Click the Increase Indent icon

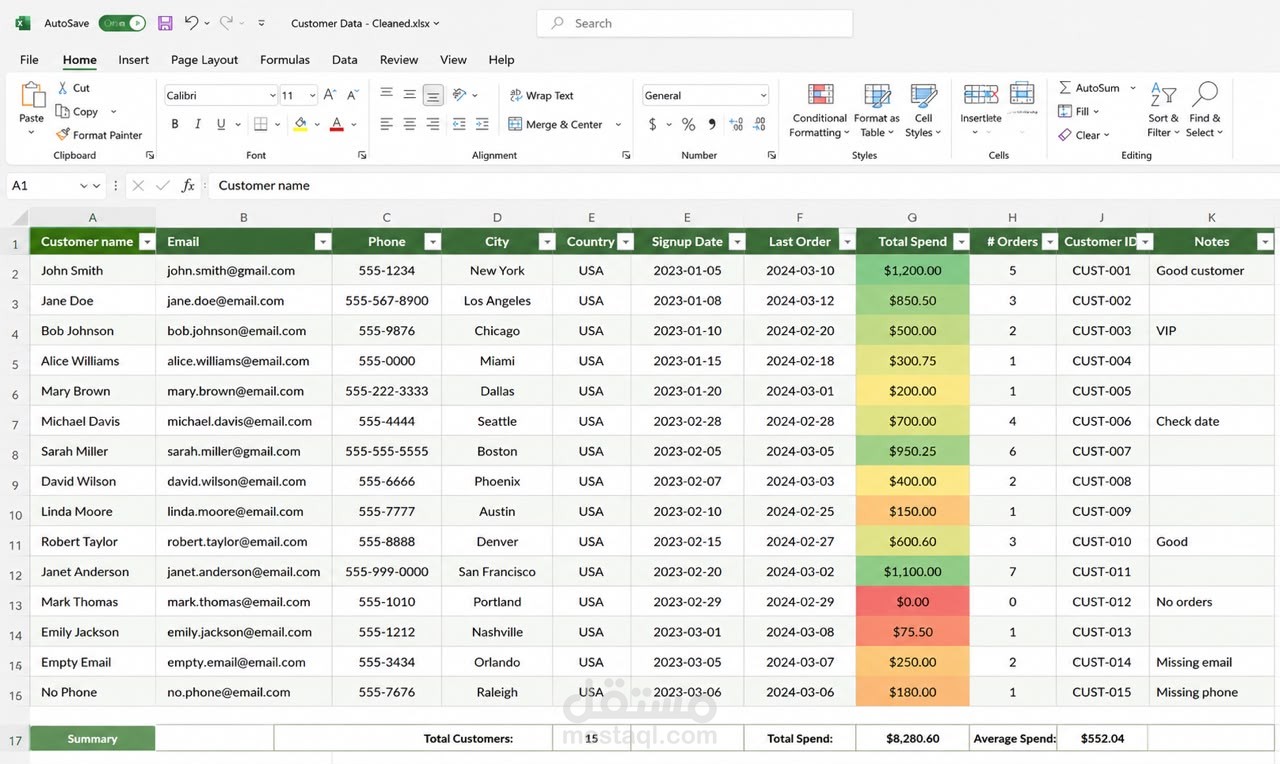[x=482, y=124]
